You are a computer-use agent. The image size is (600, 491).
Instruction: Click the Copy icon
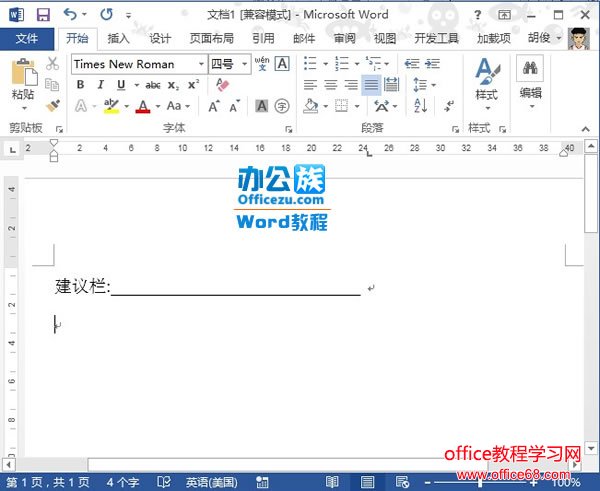(x=52, y=85)
